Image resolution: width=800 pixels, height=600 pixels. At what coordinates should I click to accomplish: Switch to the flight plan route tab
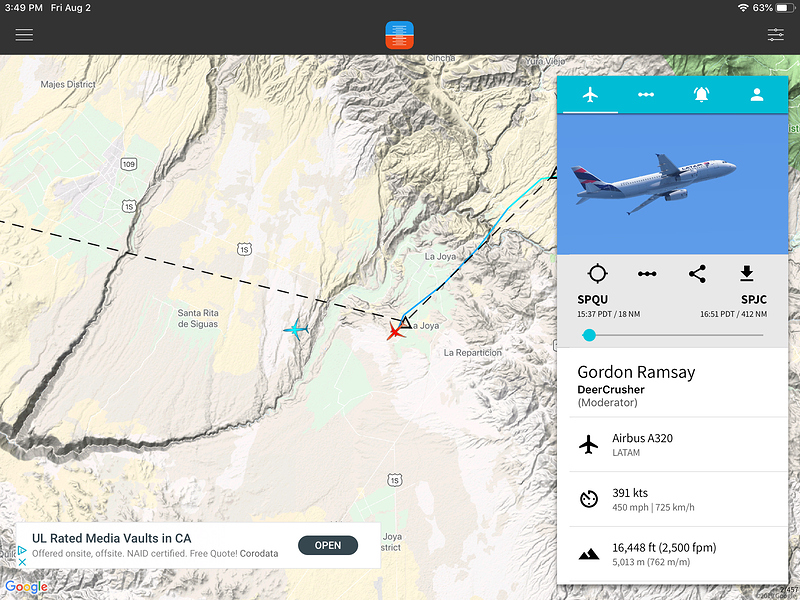(x=646, y=94)
